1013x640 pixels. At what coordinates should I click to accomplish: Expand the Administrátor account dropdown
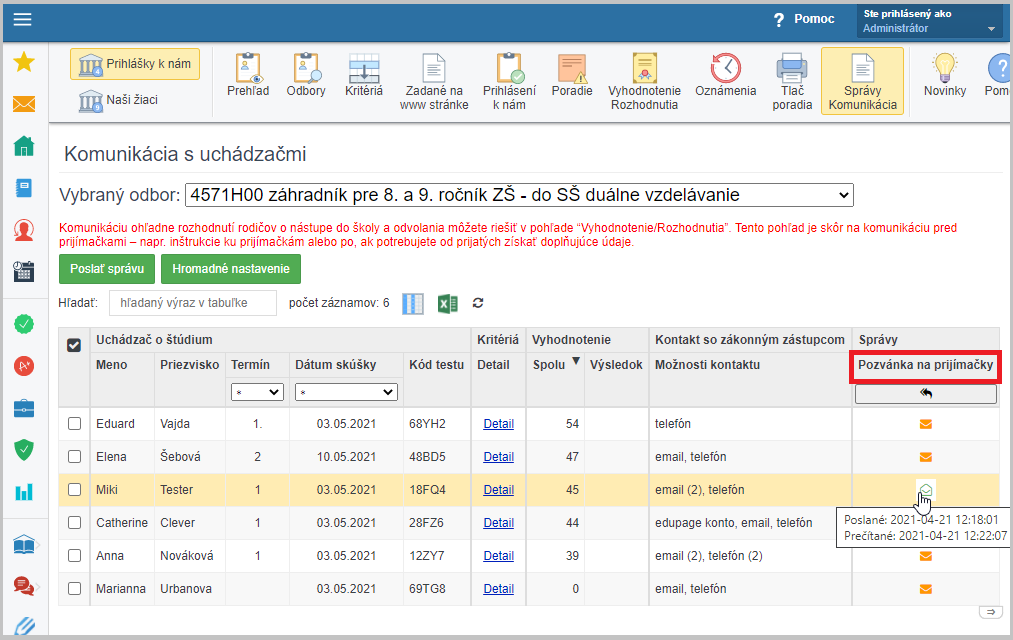[x=930, y=21]
